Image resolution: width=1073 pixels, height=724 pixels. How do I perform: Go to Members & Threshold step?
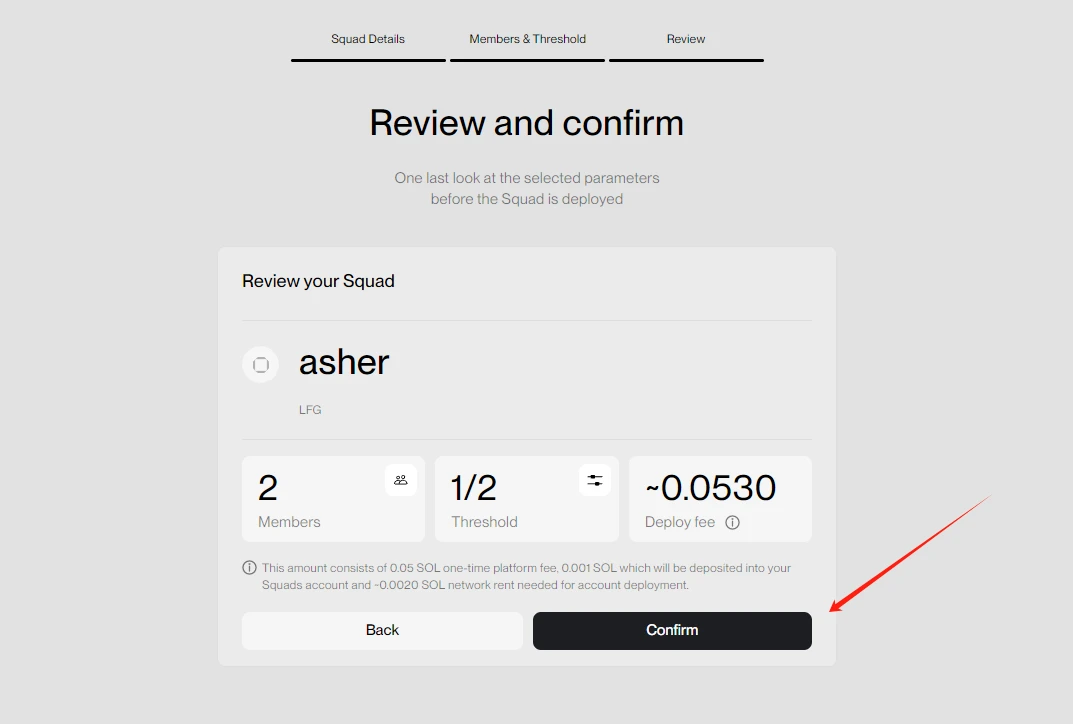click(527, 39)
